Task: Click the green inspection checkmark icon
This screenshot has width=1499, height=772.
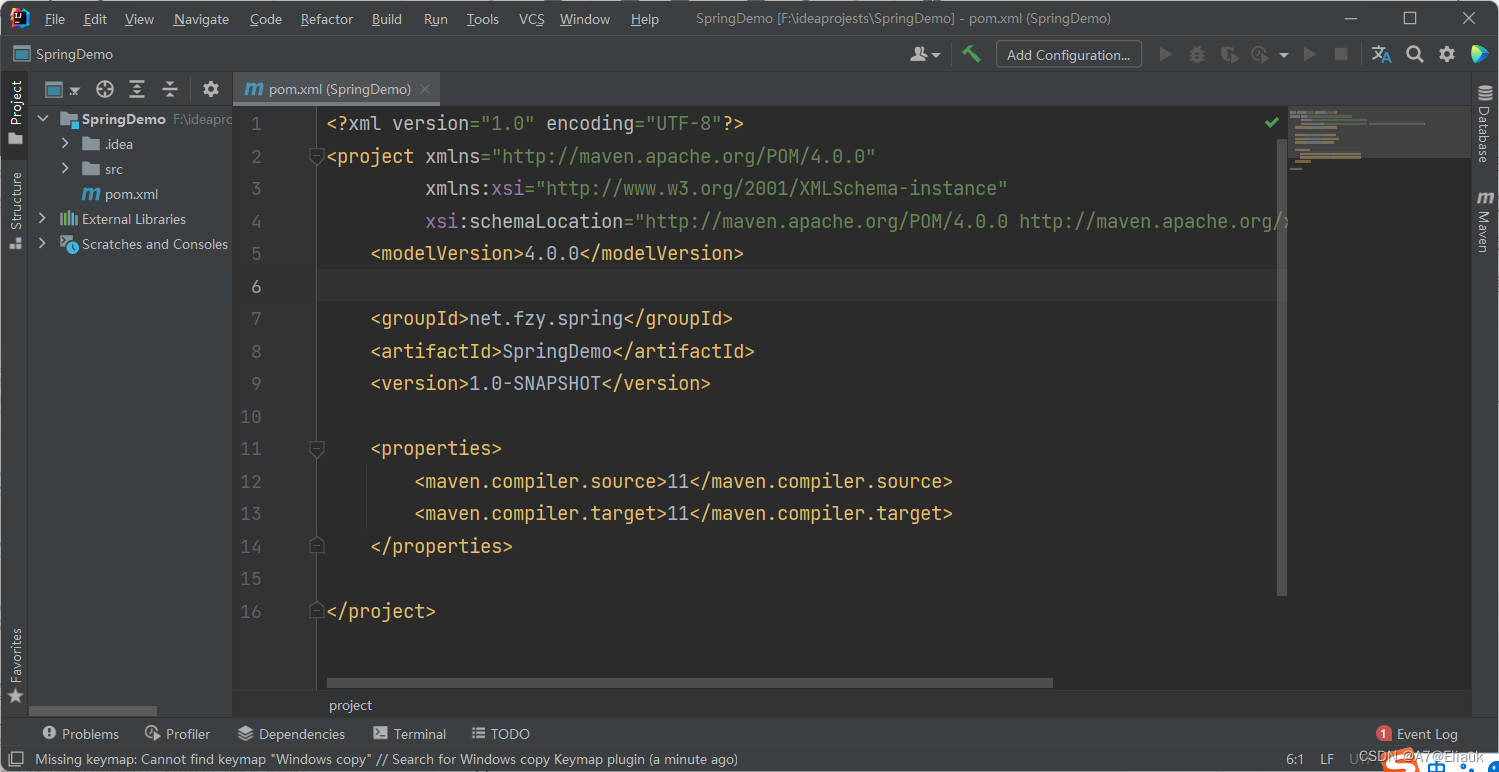Action: pyautogui.click(x=1271, y=122)
